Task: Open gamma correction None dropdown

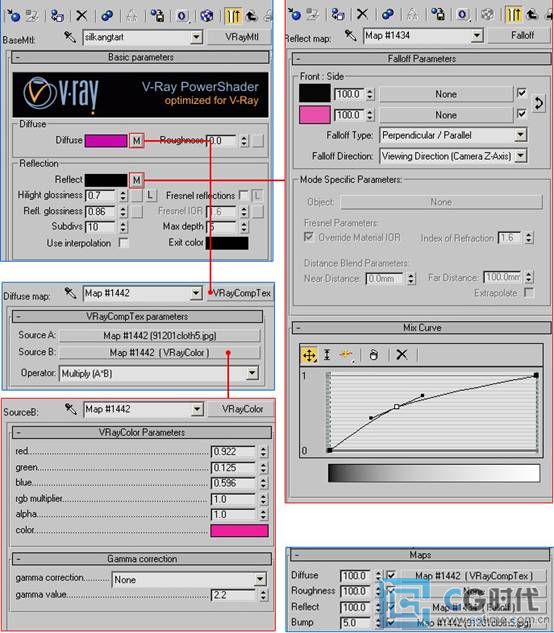Action: point(260,580)
